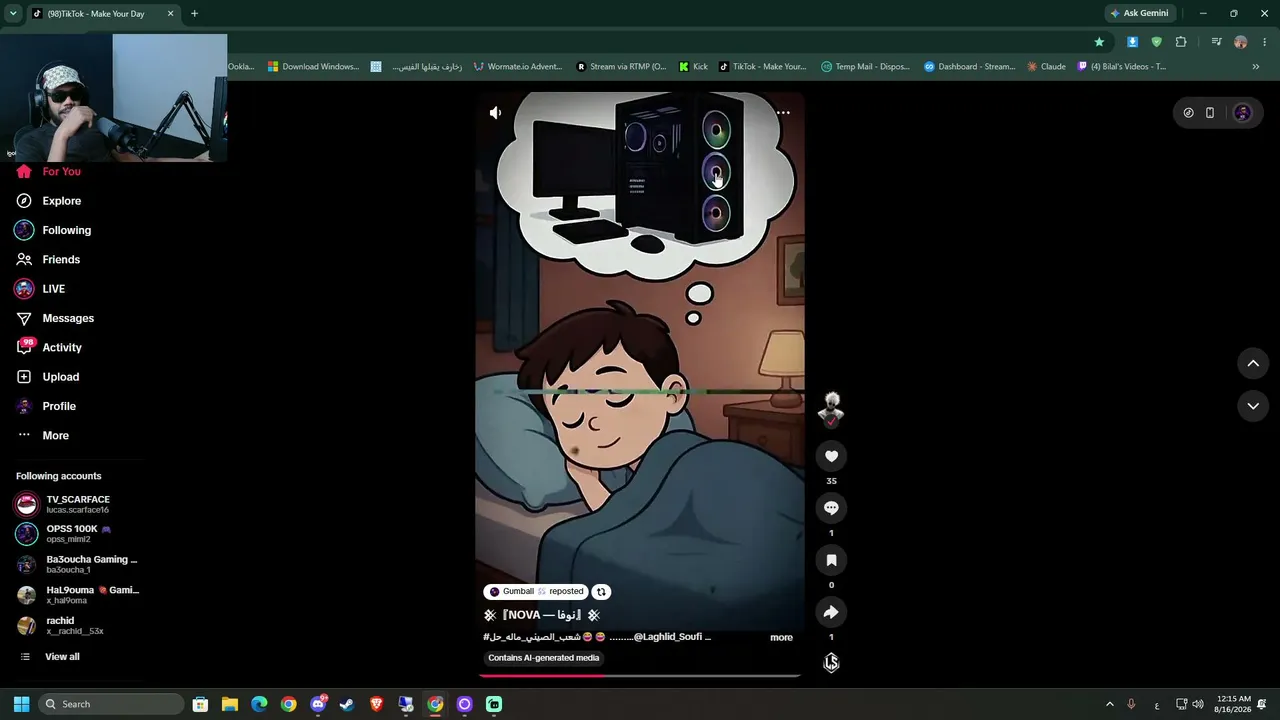This screenshot has width=1280, height=720.
Task: Open the Temp Mail bookmark
Action: 866,67
